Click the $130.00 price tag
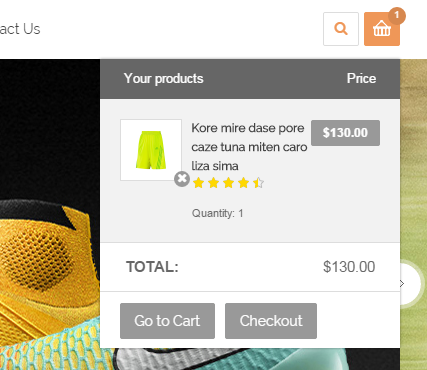 click(345, 133)
